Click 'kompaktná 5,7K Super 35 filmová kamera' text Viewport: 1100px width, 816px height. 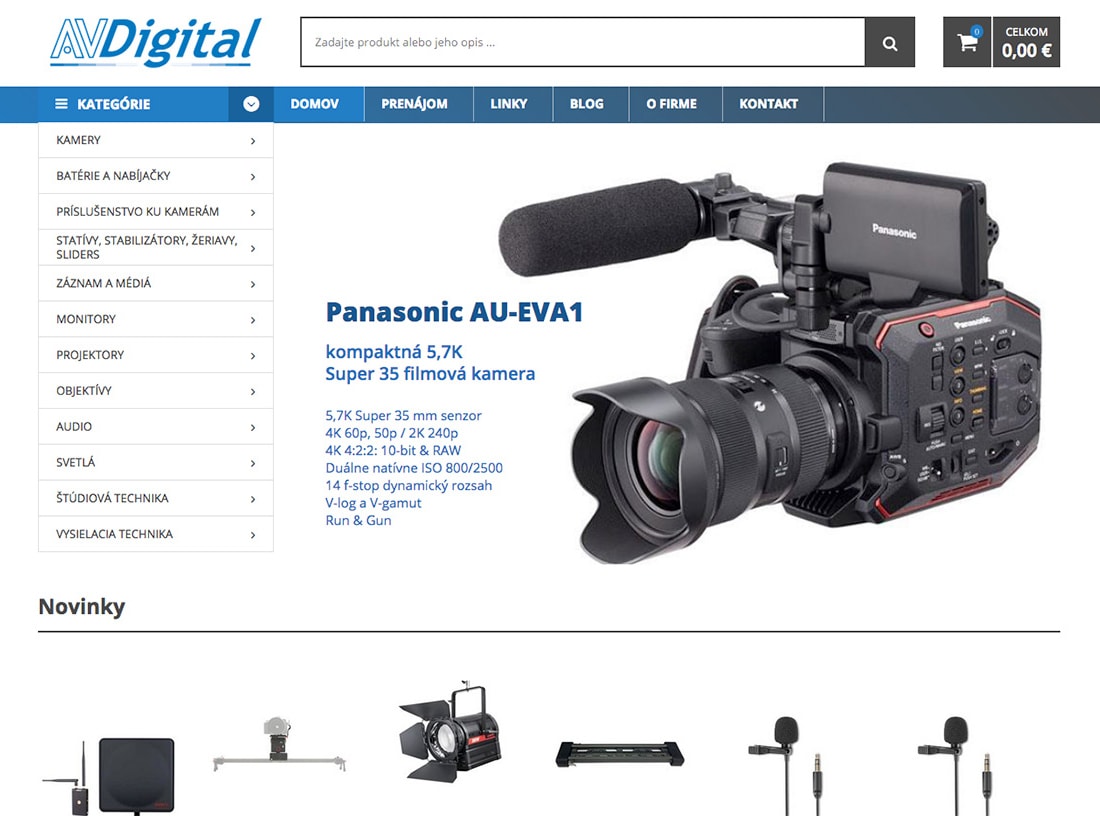point(430,363)
